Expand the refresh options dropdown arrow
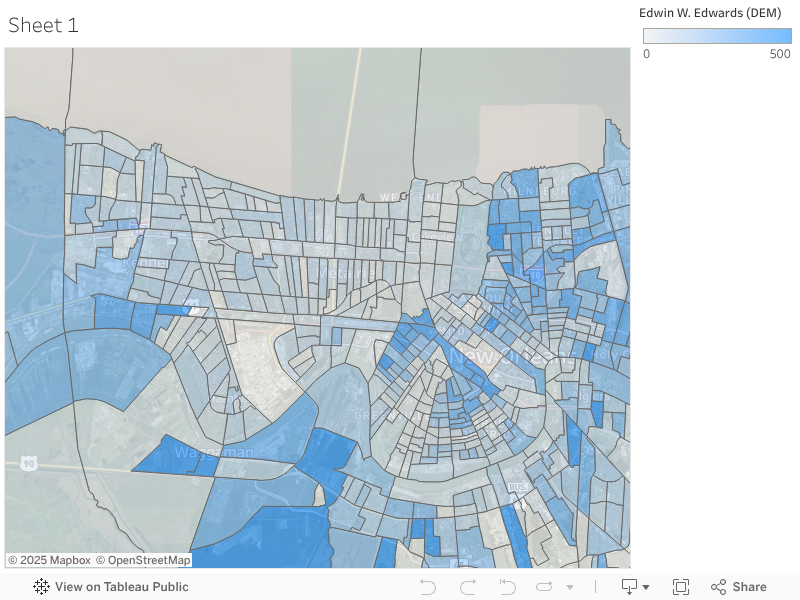 [x=570, y=587]
